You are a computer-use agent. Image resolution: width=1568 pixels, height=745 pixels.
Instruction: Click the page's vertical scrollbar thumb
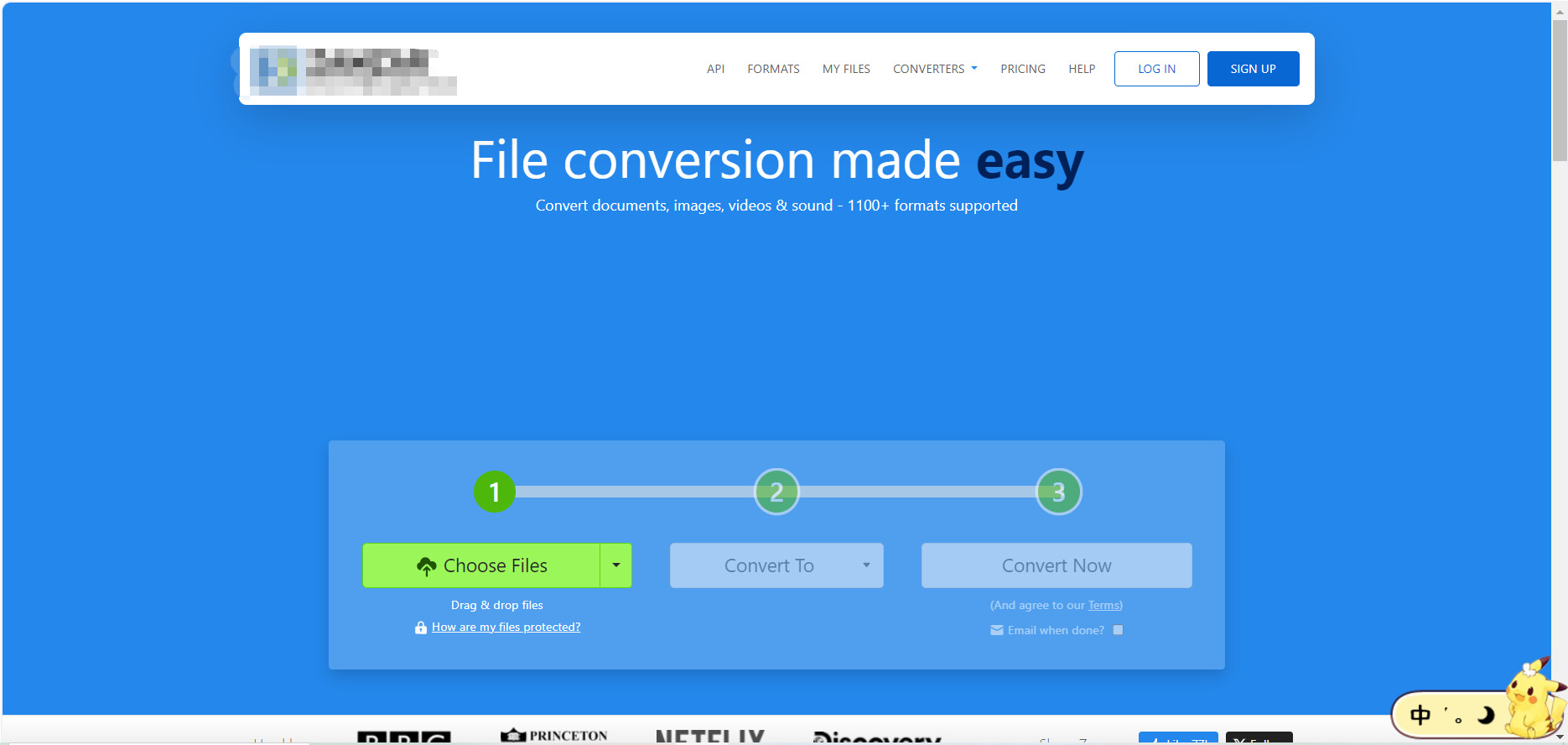(1560, 89)
